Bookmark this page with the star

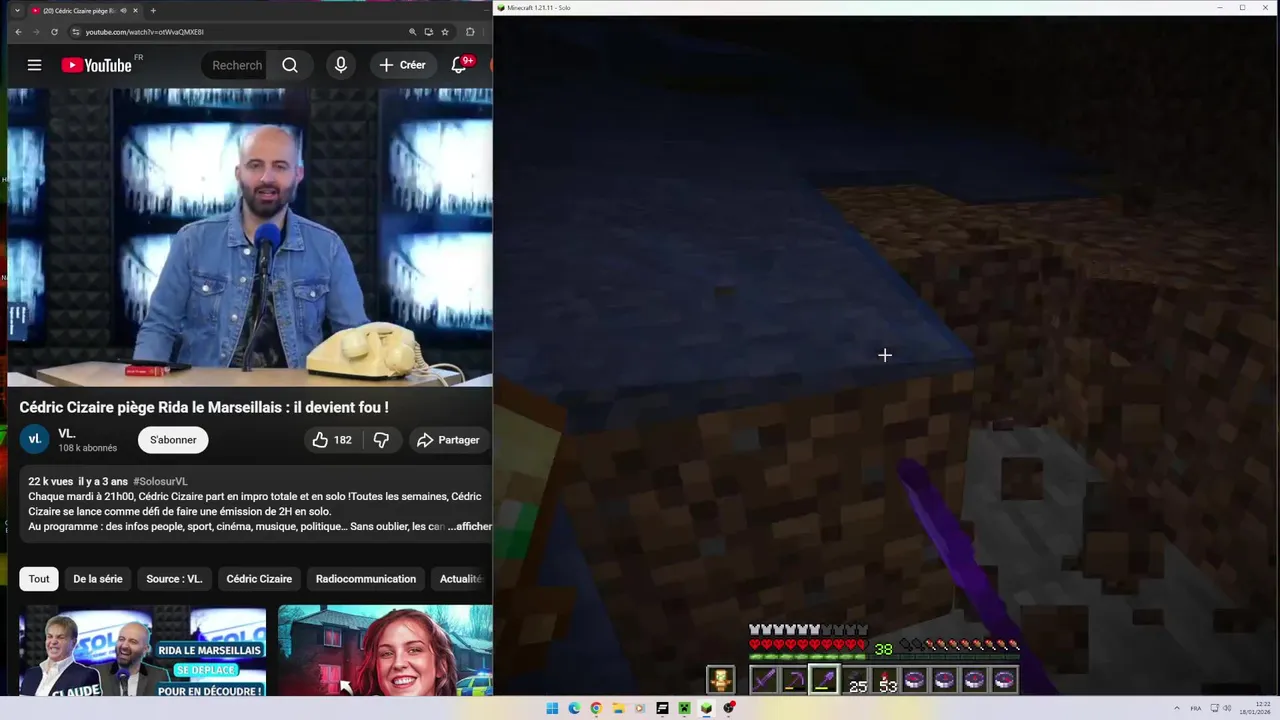click(x=445, y=32)
